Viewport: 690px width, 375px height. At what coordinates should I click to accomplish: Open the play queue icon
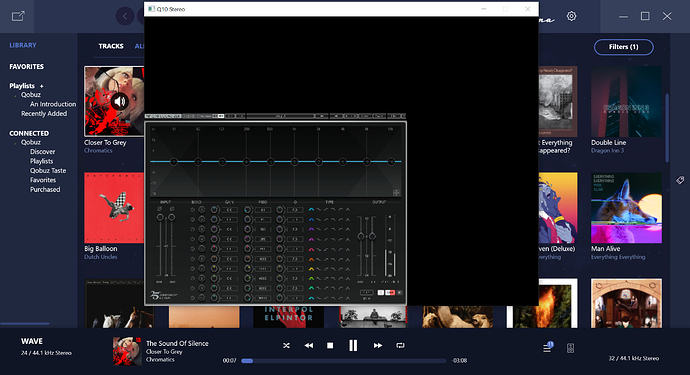tap(547, 347)
